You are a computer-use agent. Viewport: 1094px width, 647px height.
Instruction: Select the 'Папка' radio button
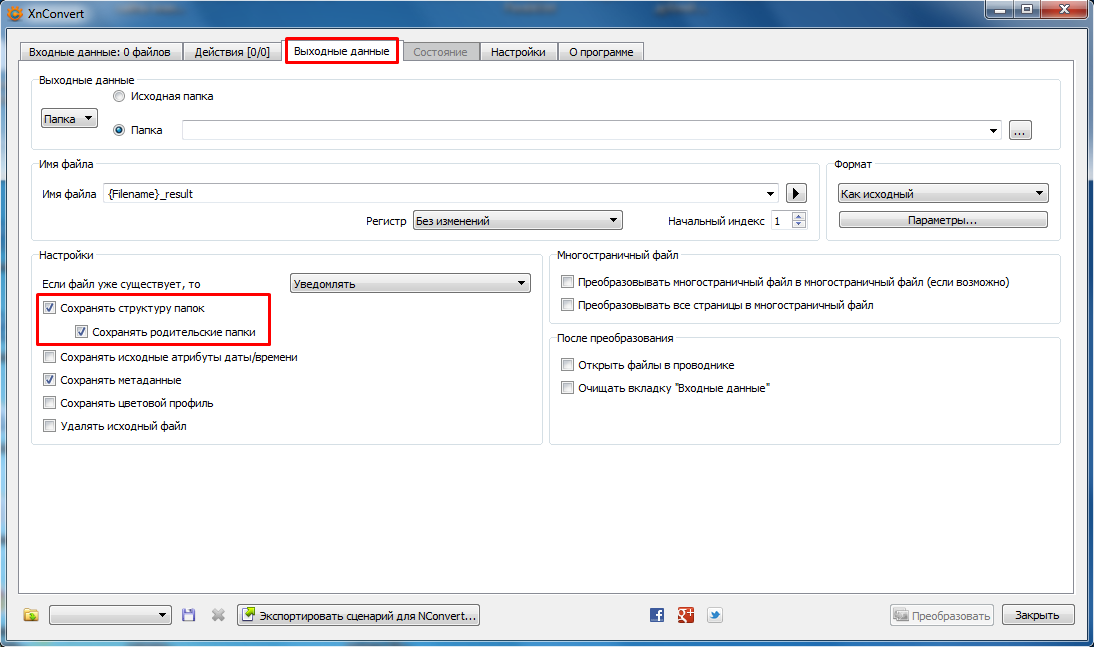pyautogui.click(x=119, y=130)
